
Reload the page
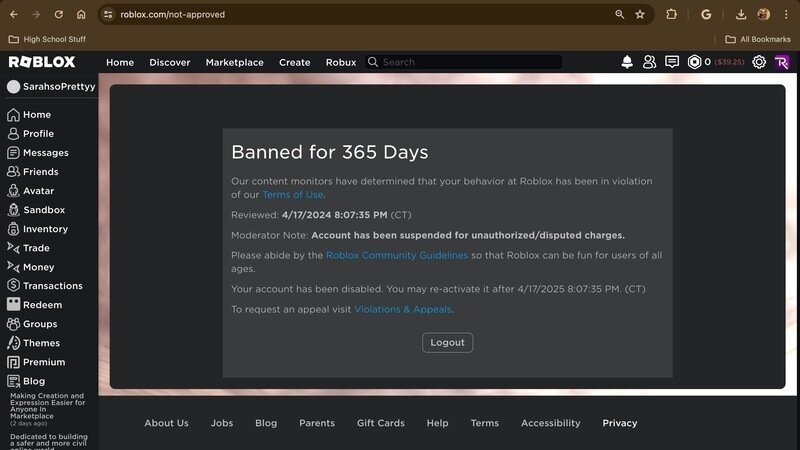[x=59, y=14]
